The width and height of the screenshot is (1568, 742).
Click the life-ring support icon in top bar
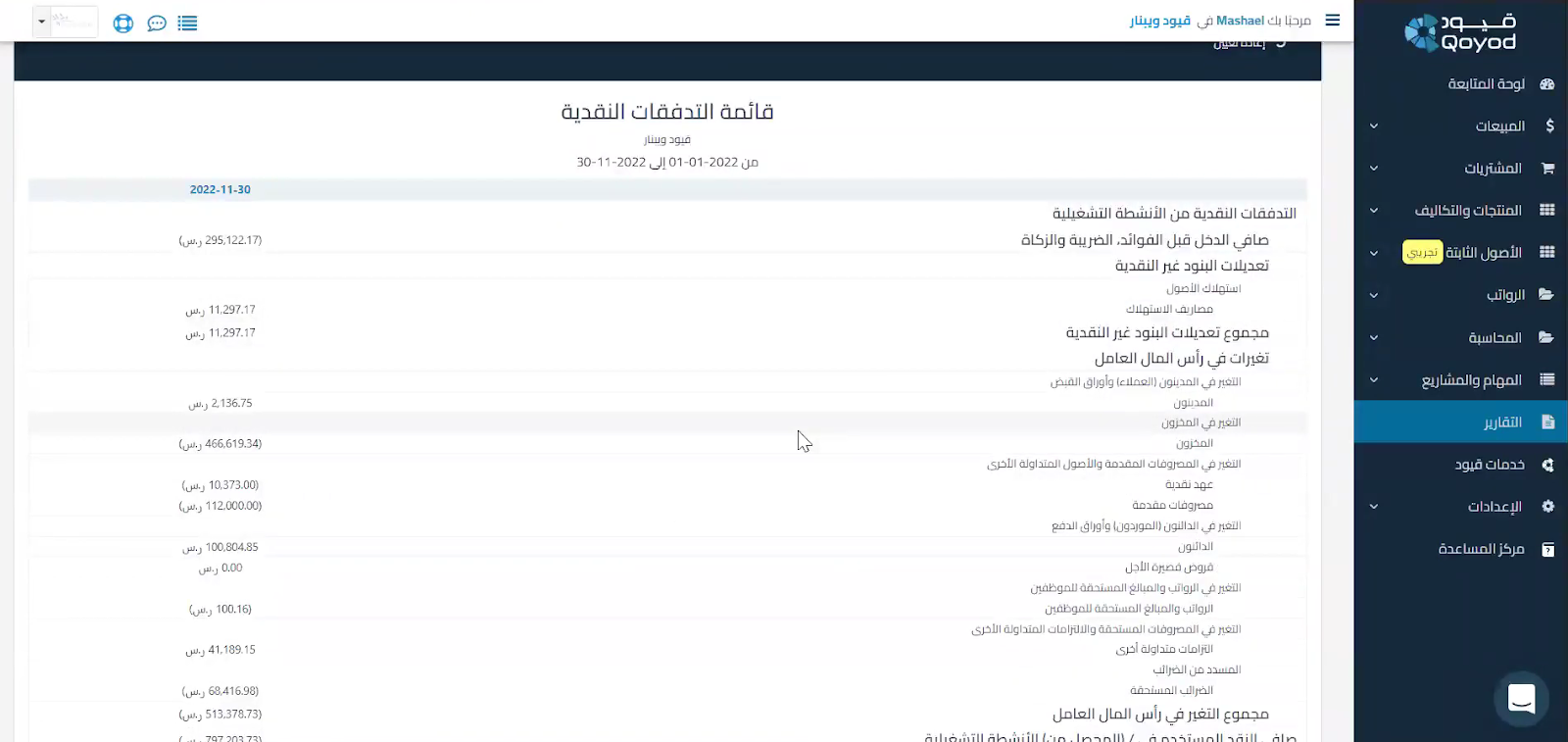[122, 24]
